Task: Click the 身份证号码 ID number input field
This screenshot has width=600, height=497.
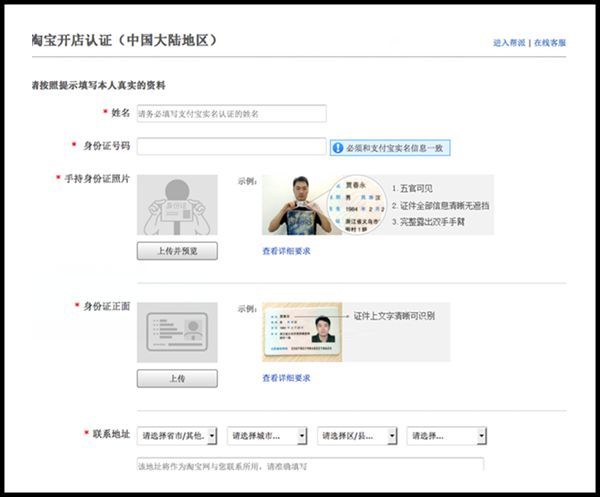Action: coord(232,147)
